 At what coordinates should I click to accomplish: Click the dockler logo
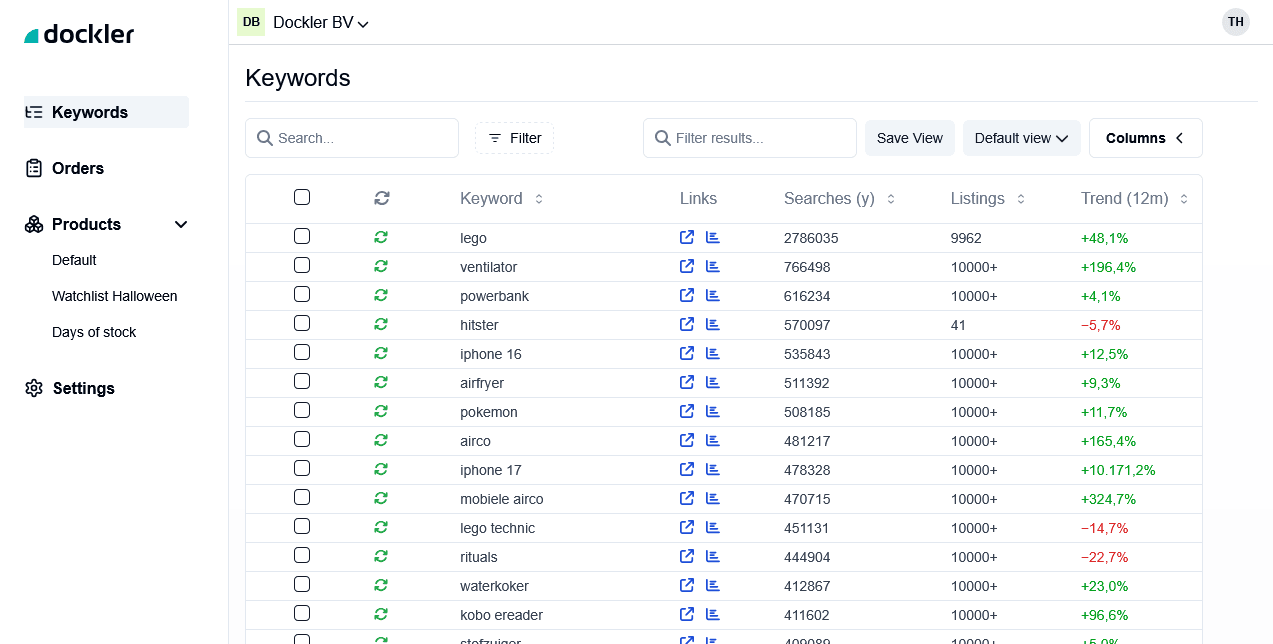point(79,35)
